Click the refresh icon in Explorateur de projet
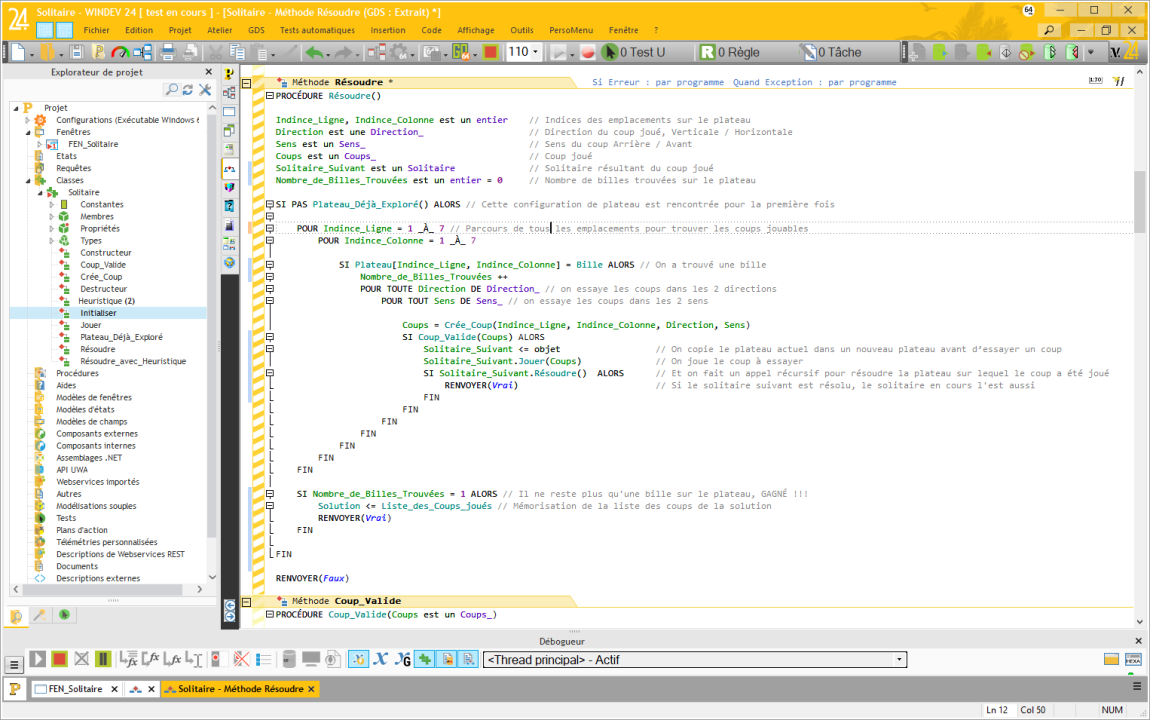Viewport: 1150px width, 720px height. click(x=189, y=90)
